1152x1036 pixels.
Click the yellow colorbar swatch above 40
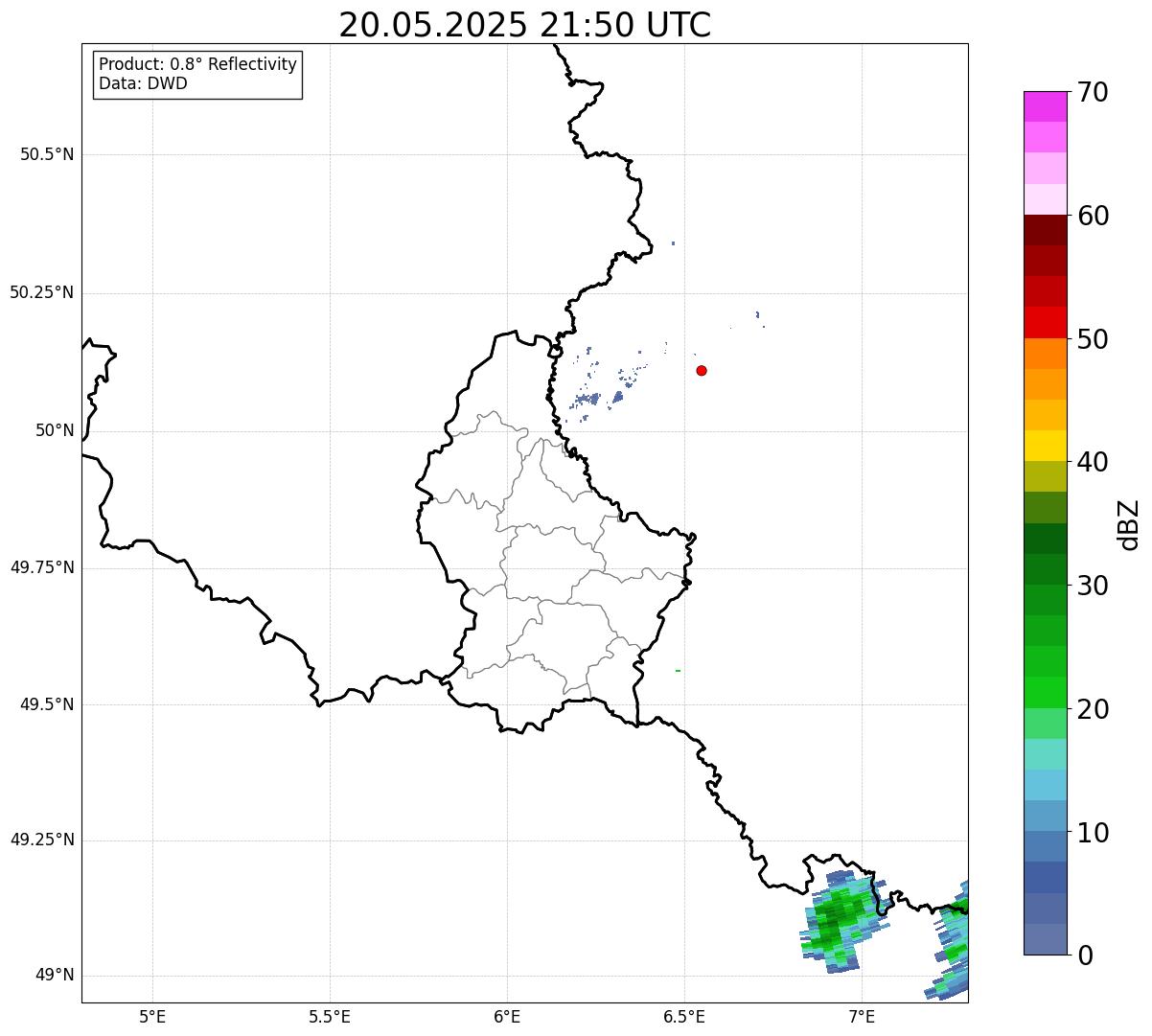click(1046, 446)
